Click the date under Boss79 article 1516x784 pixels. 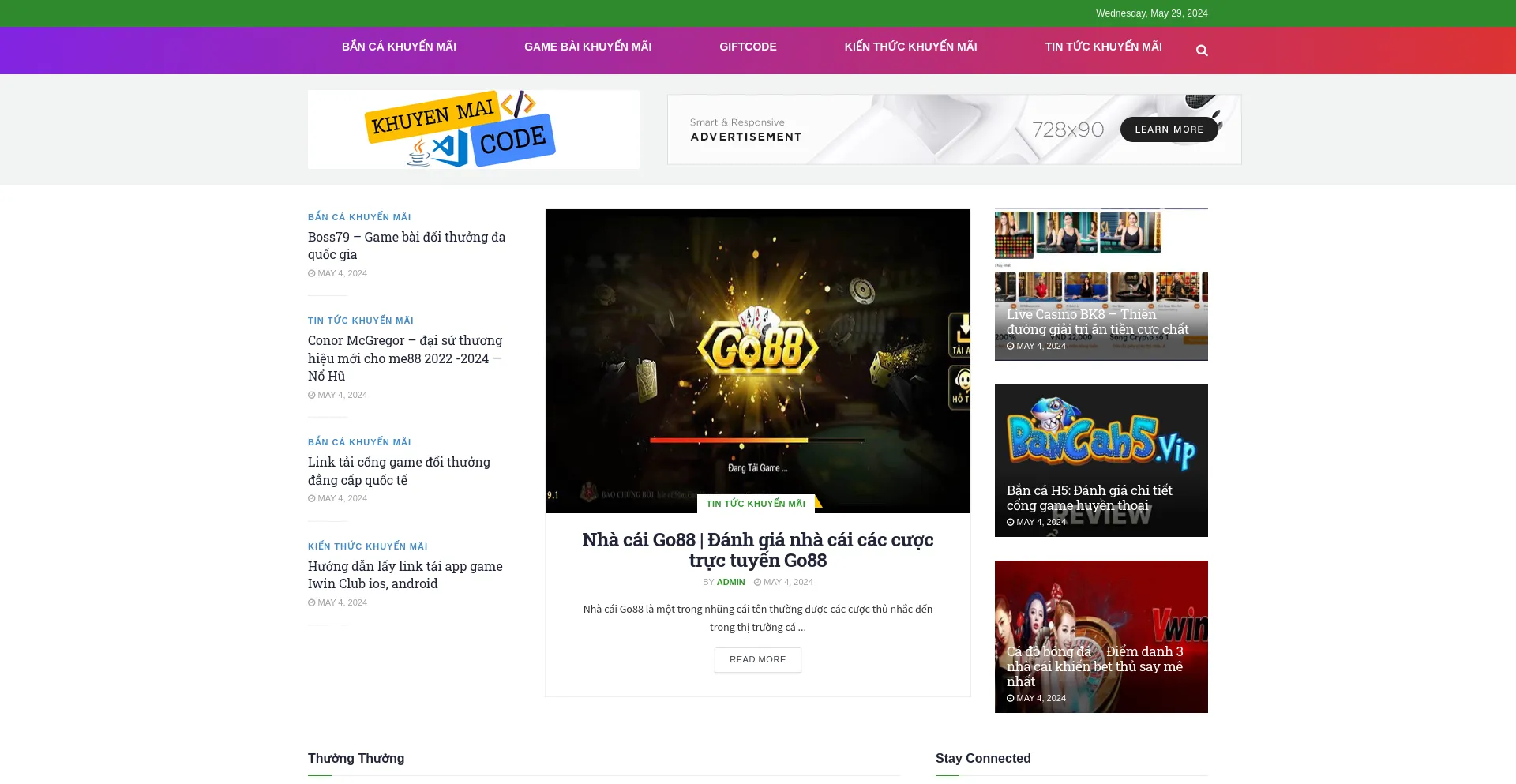[x=338, y=273]
